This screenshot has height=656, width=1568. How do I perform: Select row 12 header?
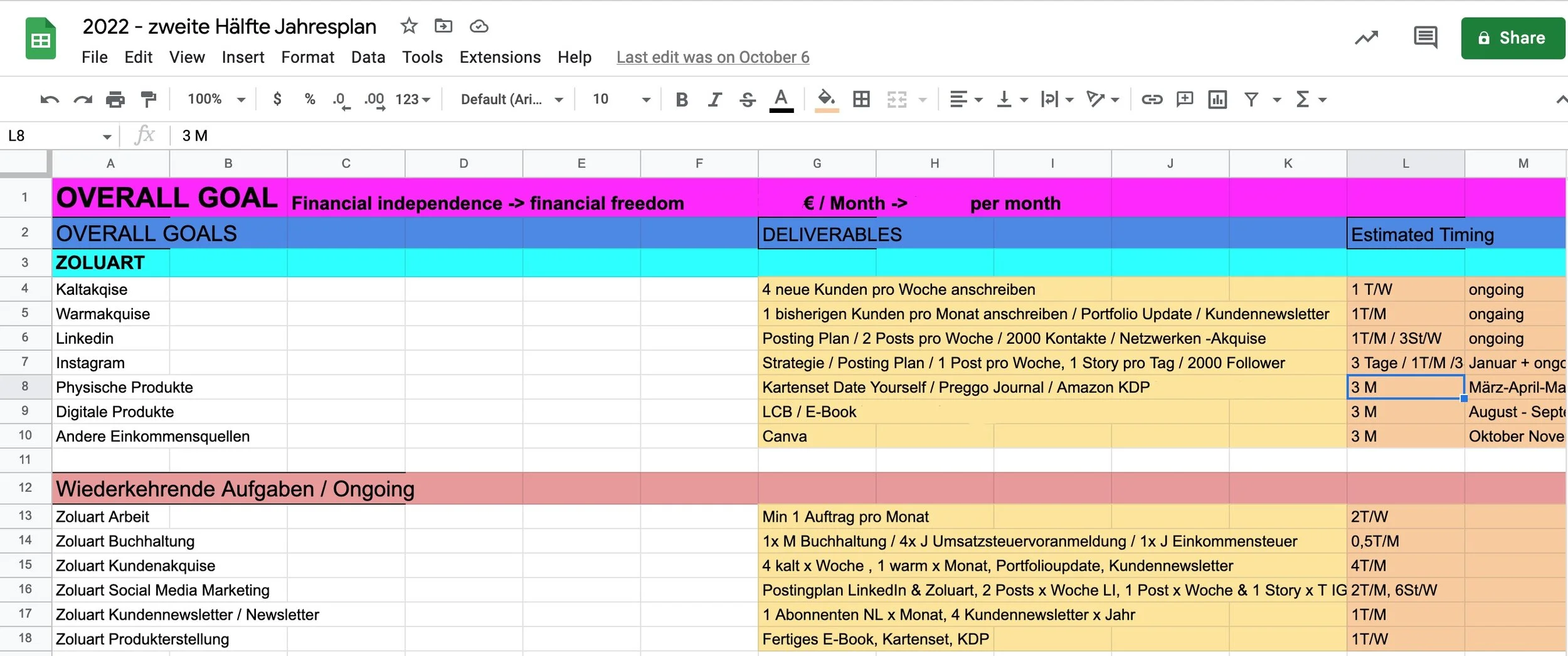[25, 488]
